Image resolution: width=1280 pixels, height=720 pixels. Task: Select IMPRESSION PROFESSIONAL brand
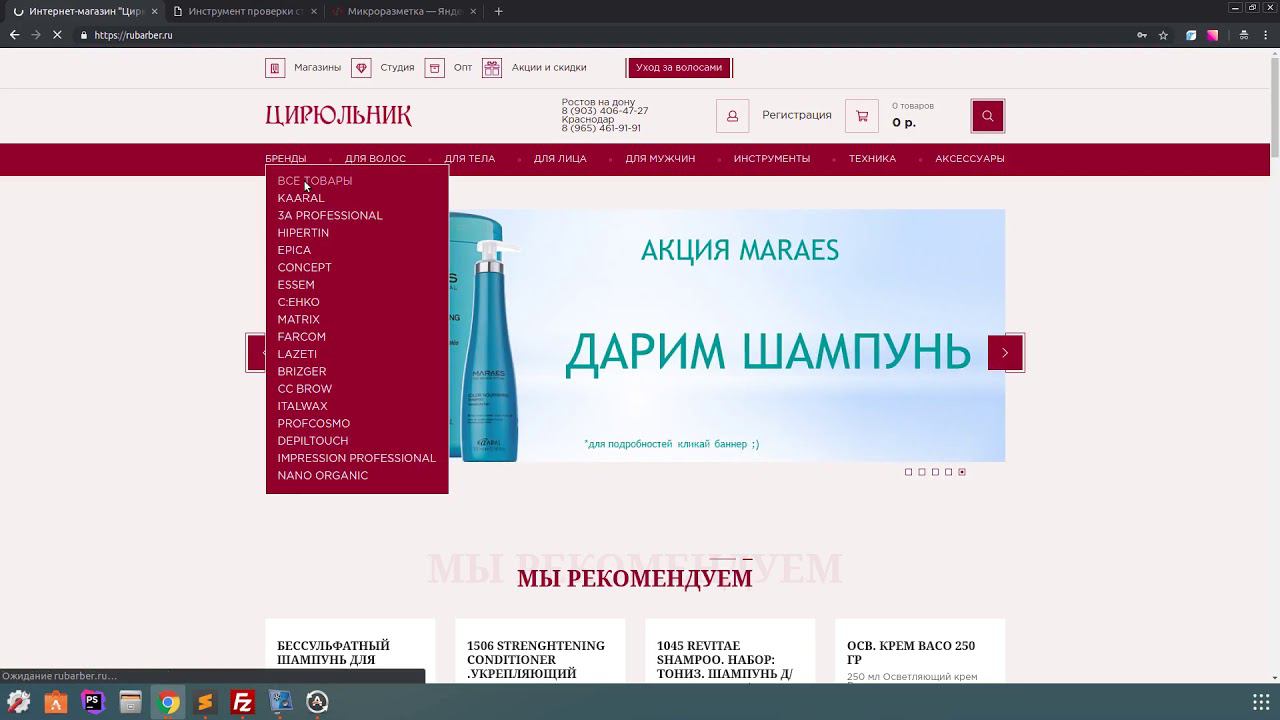[x=357, y=459]
